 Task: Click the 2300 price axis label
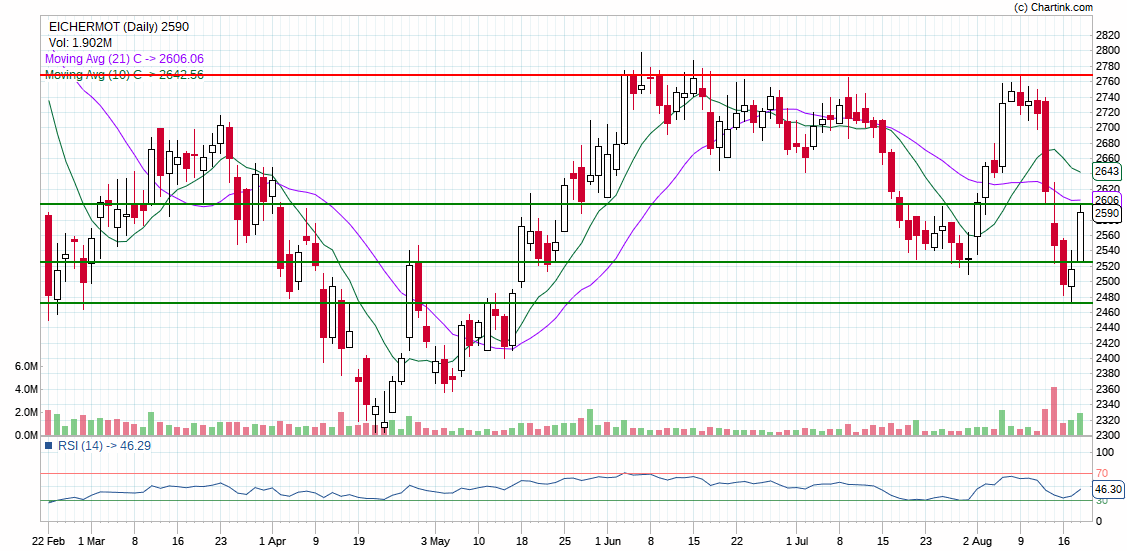click(x=1108, y=435)
